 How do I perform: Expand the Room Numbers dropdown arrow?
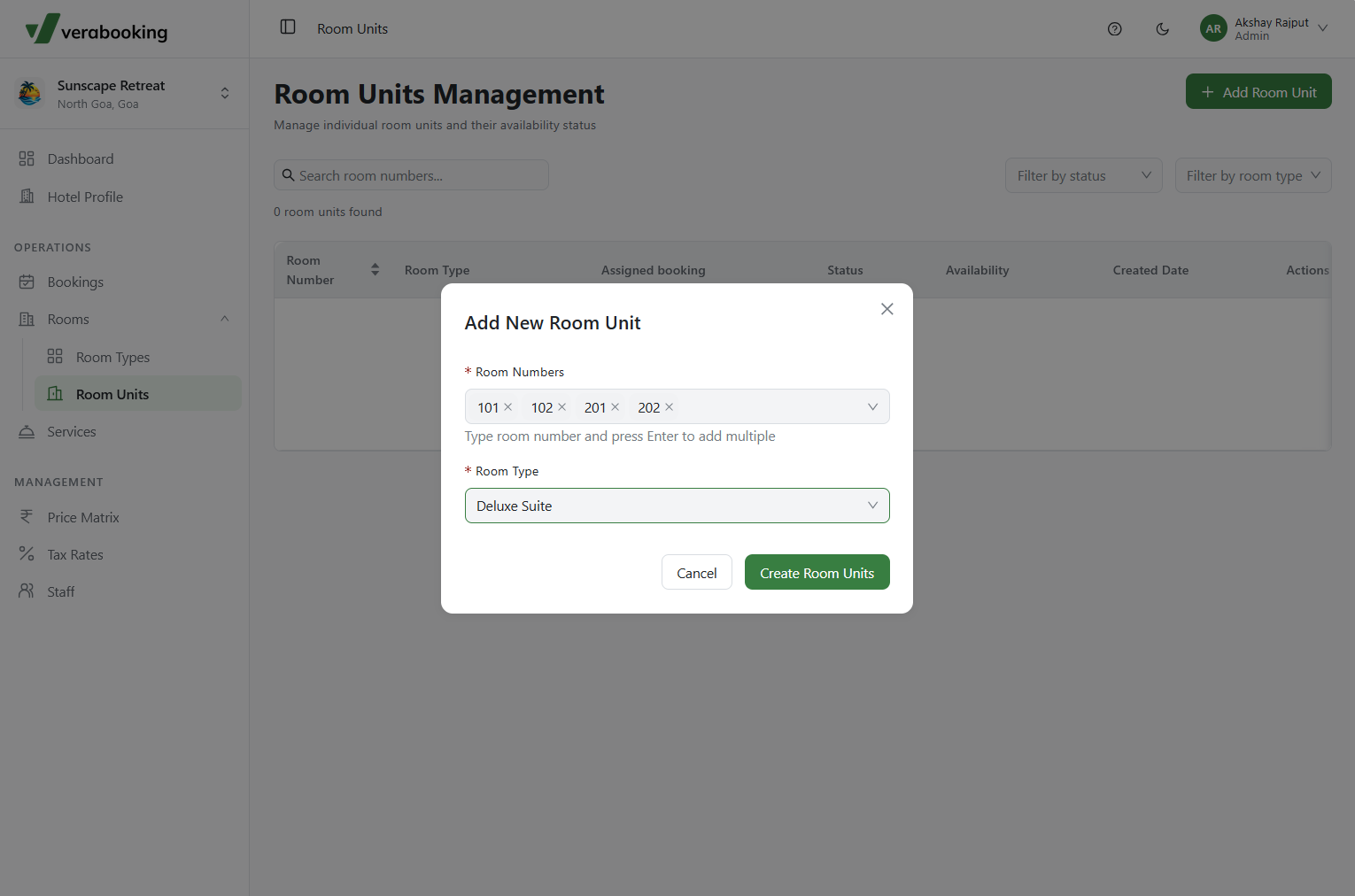tap(872, 407)
